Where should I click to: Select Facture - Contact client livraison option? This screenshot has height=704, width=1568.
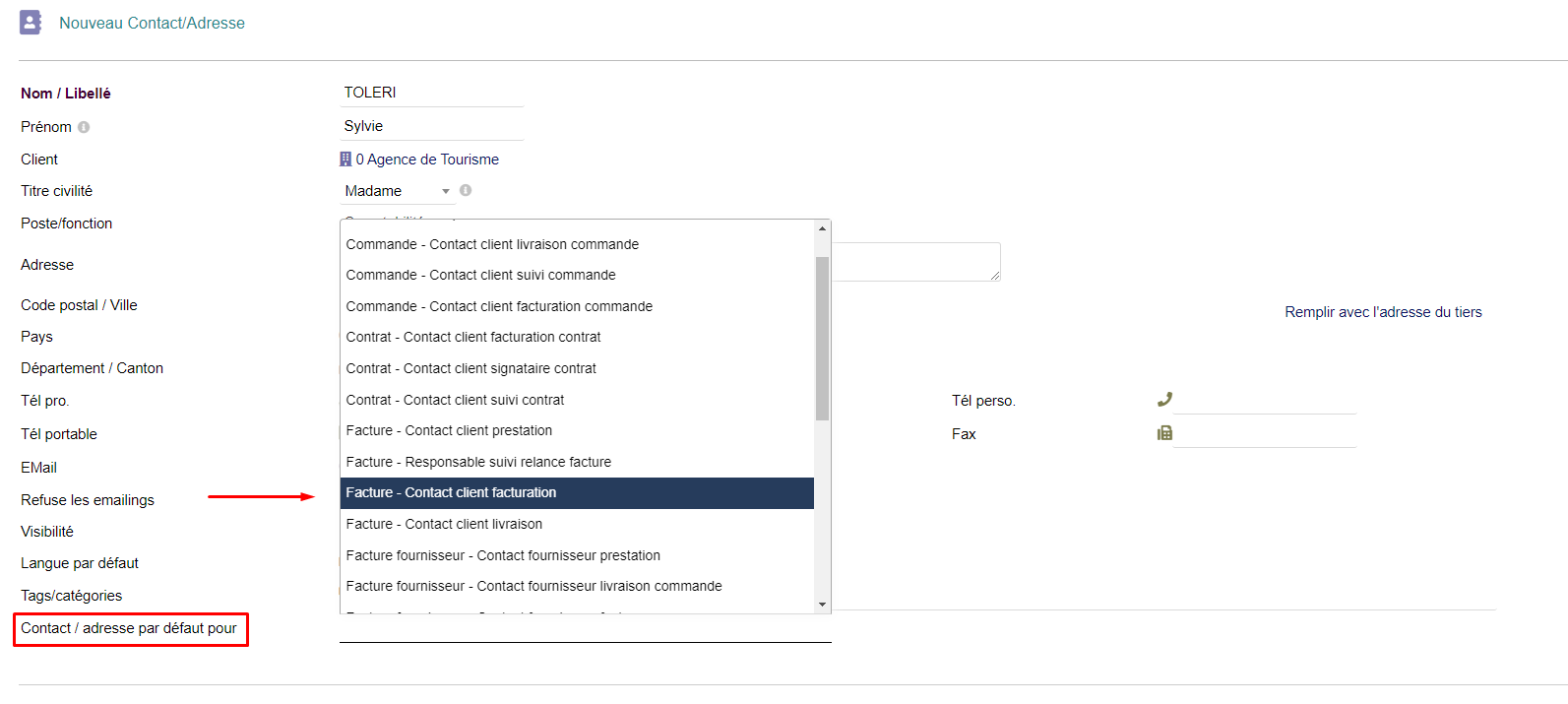[577, 524]
